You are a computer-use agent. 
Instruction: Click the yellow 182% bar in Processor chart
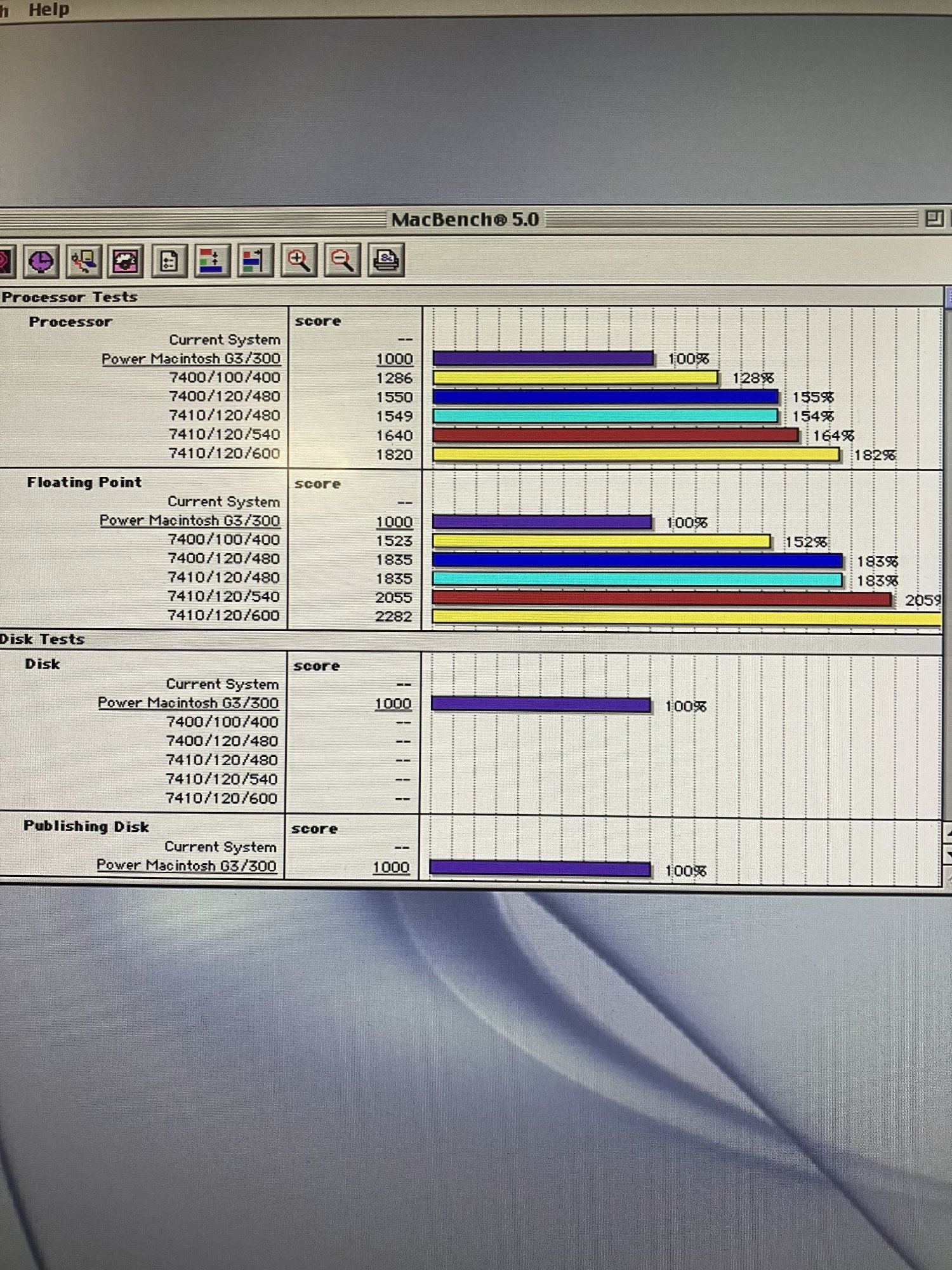636,455
